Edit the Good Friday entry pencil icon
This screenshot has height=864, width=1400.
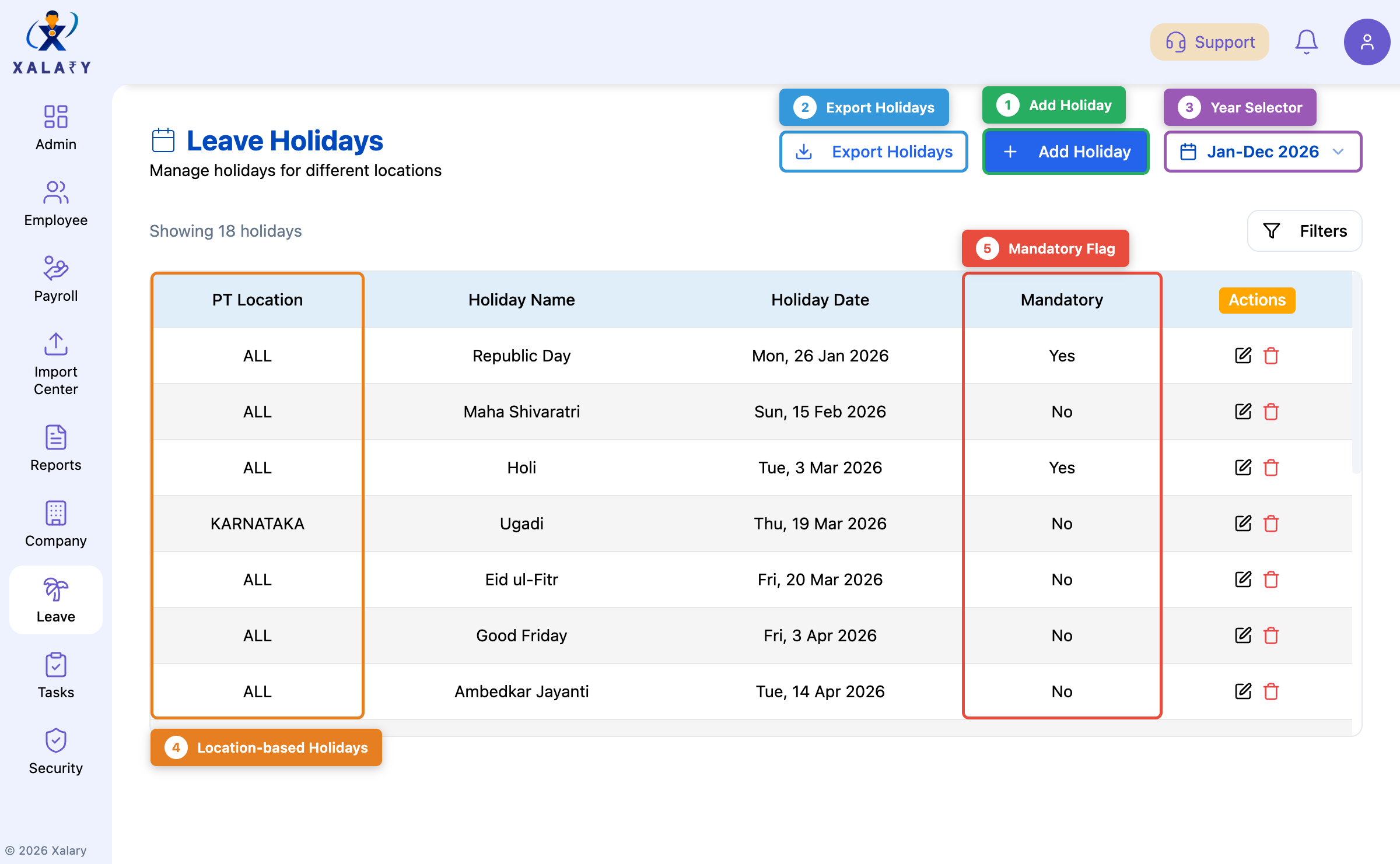coord(1242,635)
